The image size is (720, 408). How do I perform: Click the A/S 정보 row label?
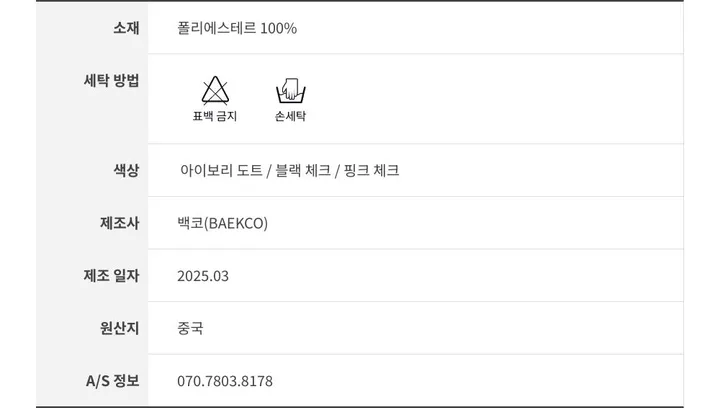pos(112,381)
